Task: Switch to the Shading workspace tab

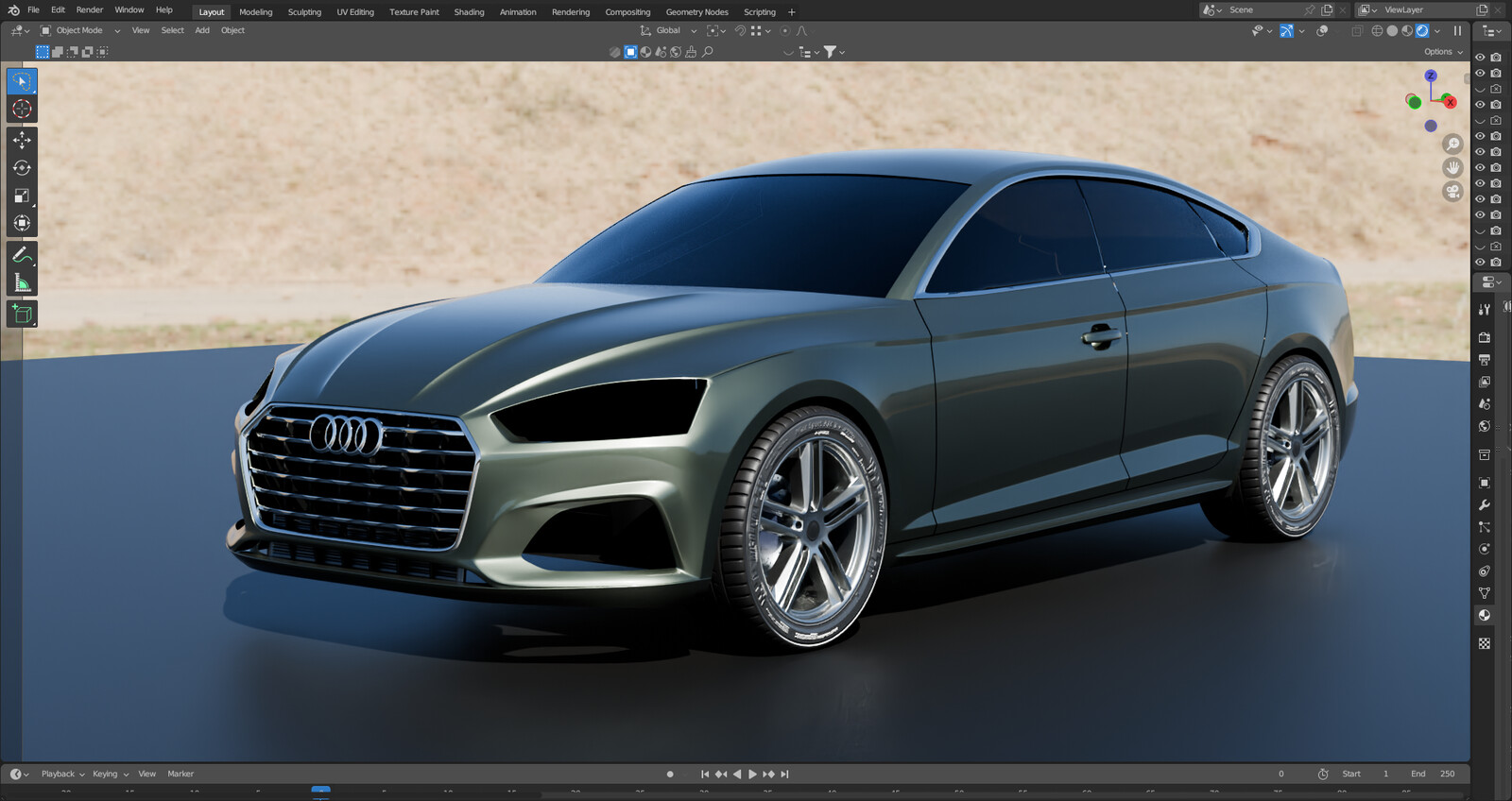Action: [469, 12]
